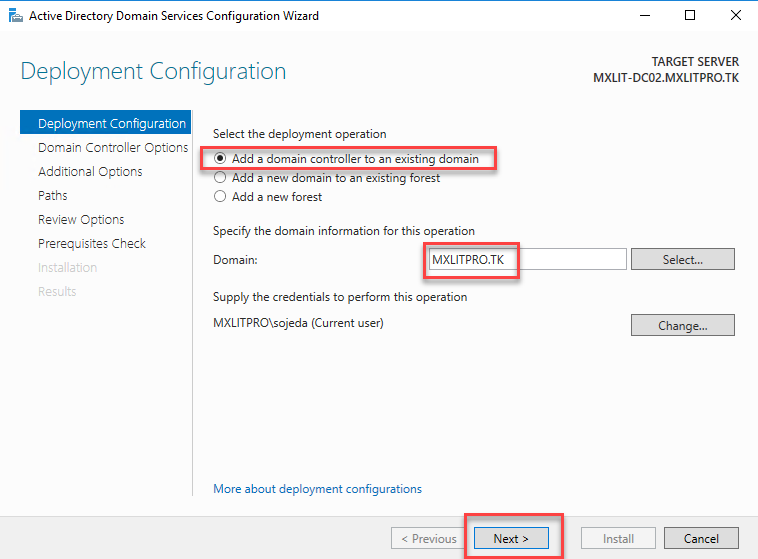Open Additional Options in sidebar
The image size is (758, 559).
[x=90, y=172]
